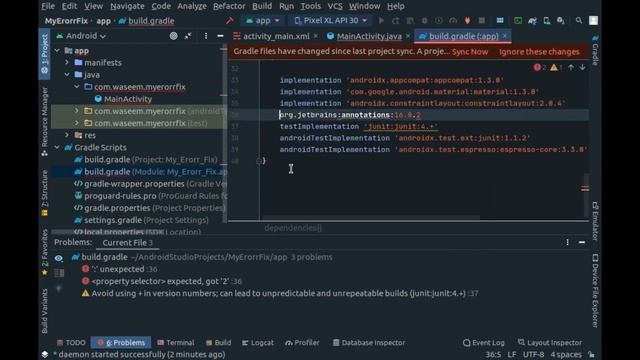640x360 pixels.
Task: Open the Refactor menu
Action: point(229,6)
